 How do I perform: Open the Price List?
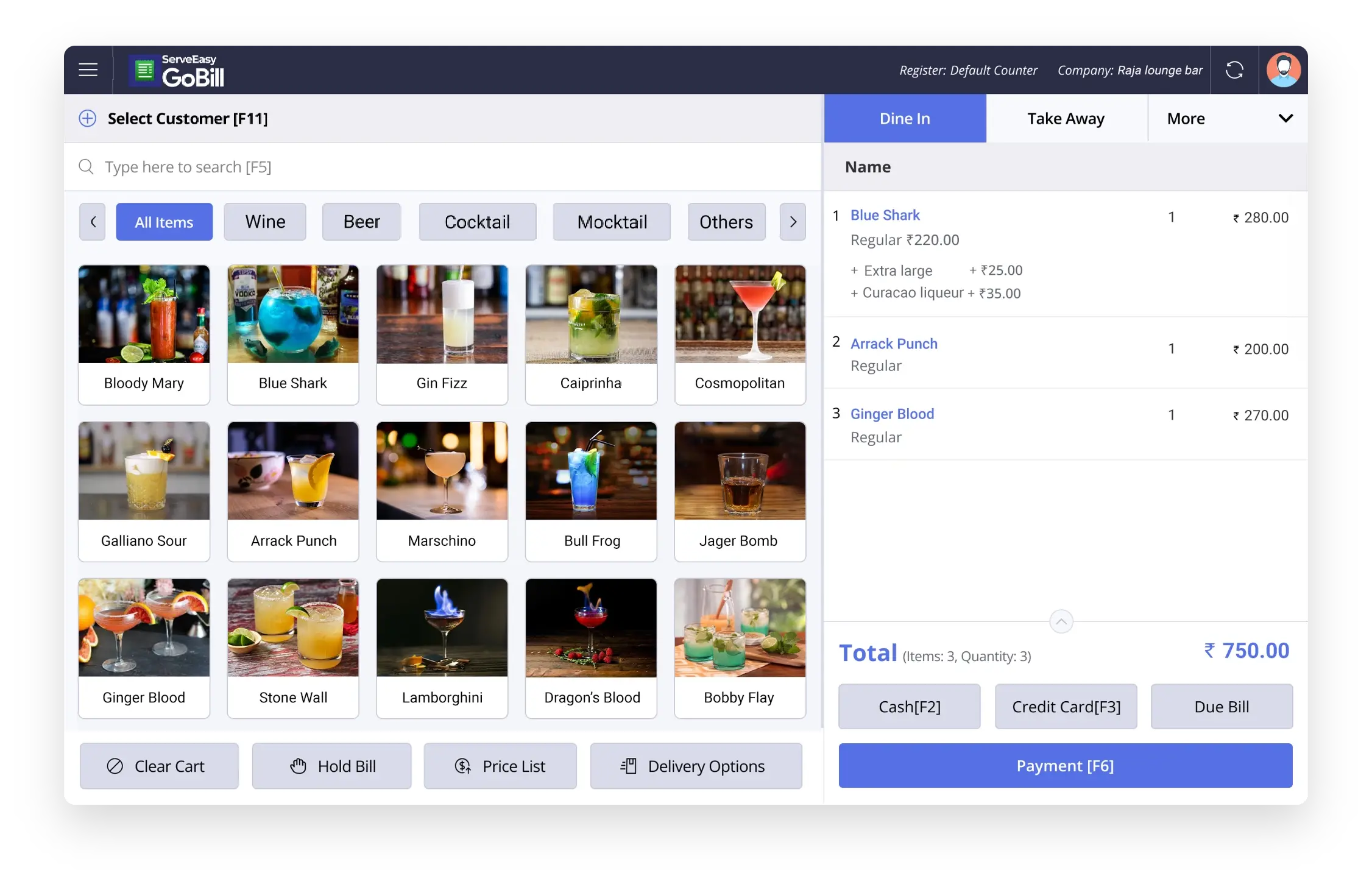pos(500,766)
